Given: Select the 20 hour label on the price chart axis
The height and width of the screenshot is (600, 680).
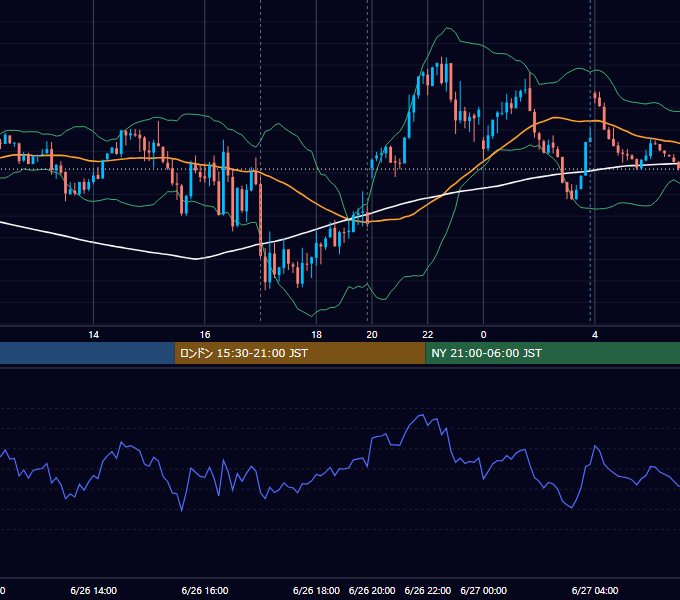Looking at the screenshot, I should [372, 335].
